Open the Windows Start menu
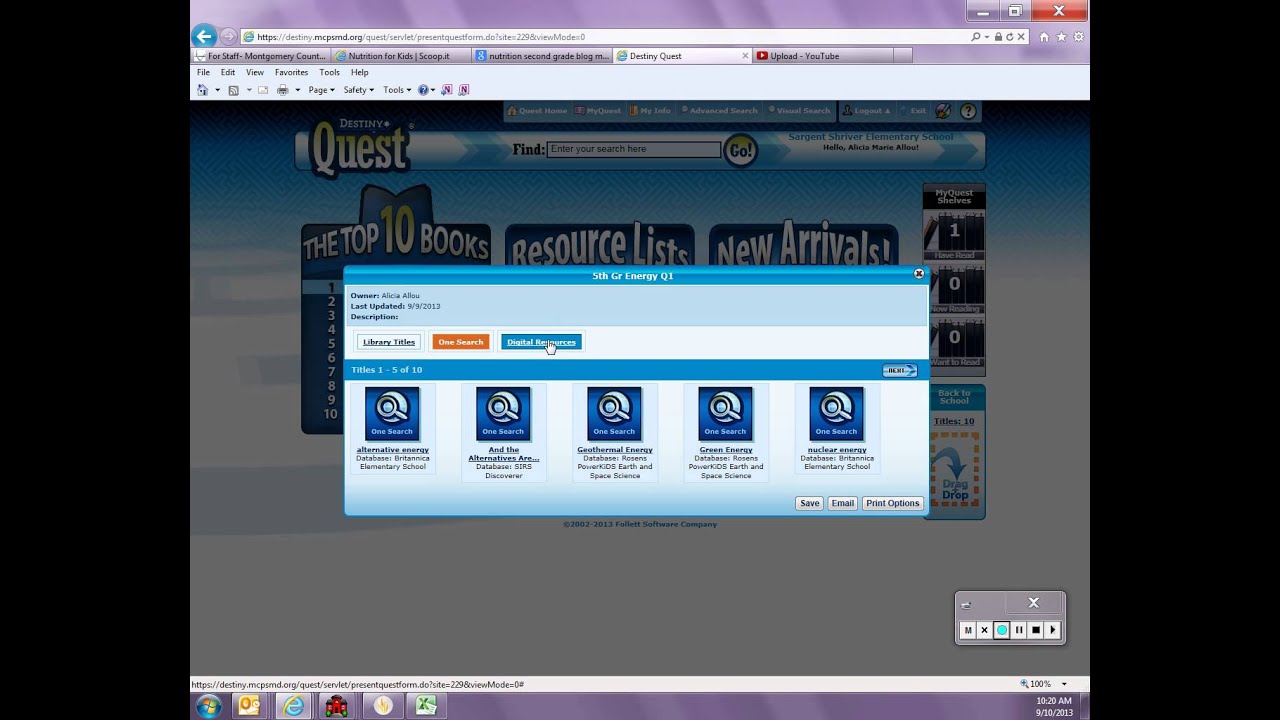Image resolution: width=1280 pixels, height=720 pixels. coord(210,706)
